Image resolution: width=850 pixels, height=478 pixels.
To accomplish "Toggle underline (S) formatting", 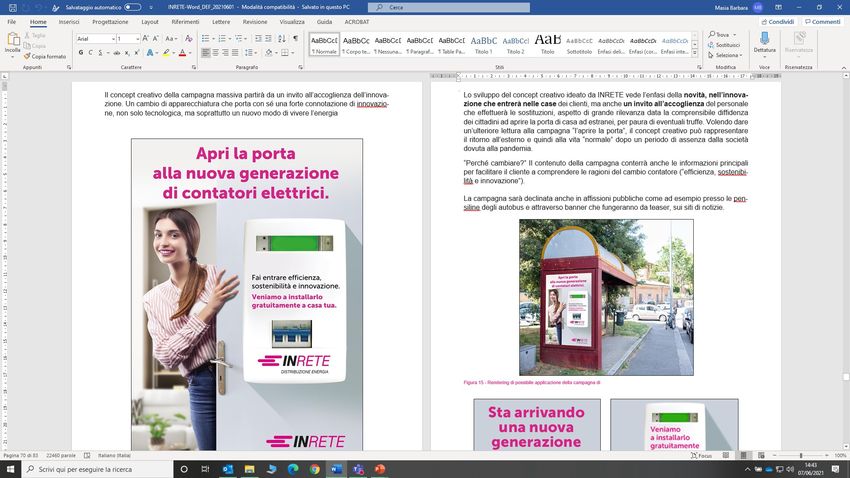I will coord(100,53).
